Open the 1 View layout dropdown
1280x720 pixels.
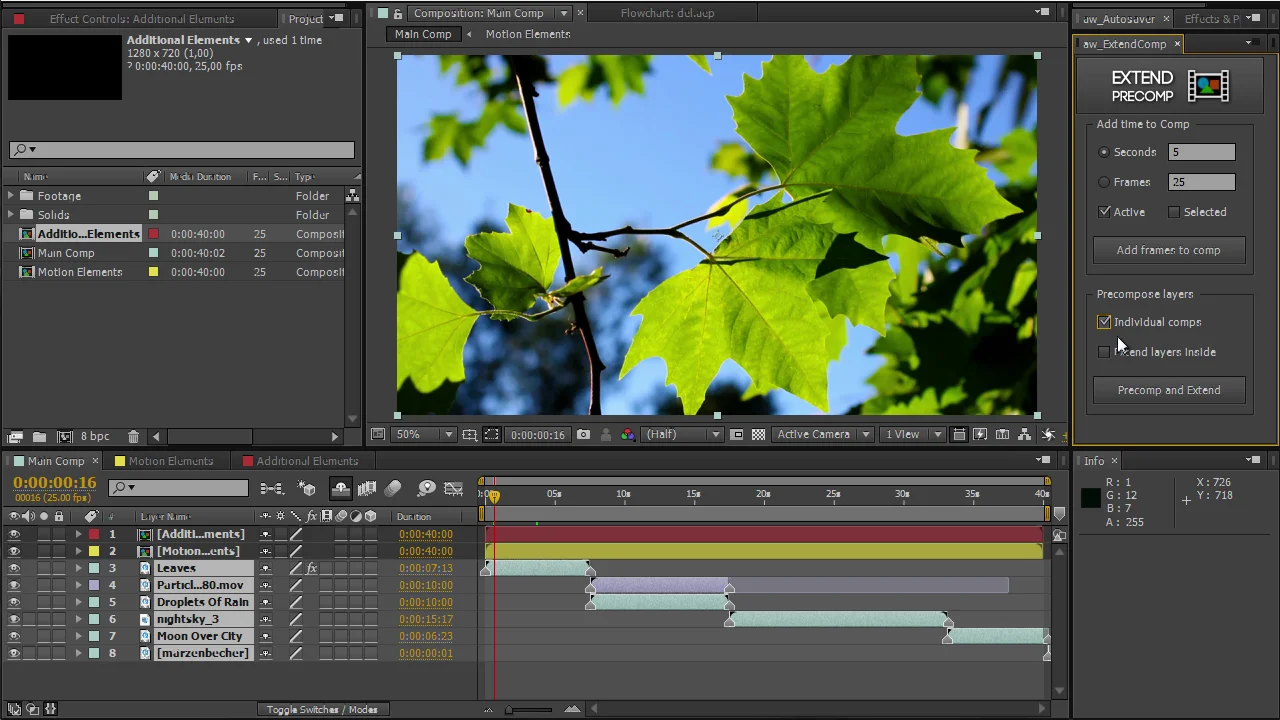point(912,434)
